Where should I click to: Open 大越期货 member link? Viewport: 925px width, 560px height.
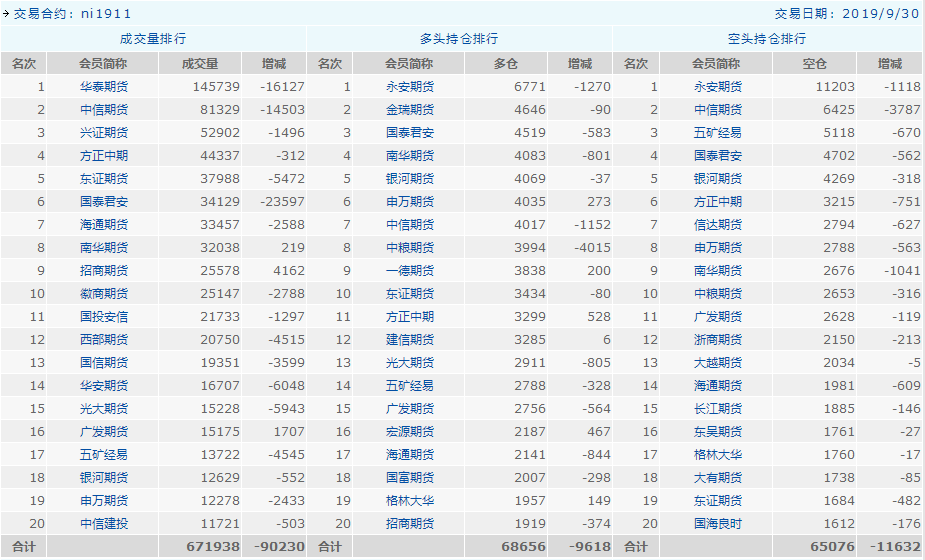point(717,363)
